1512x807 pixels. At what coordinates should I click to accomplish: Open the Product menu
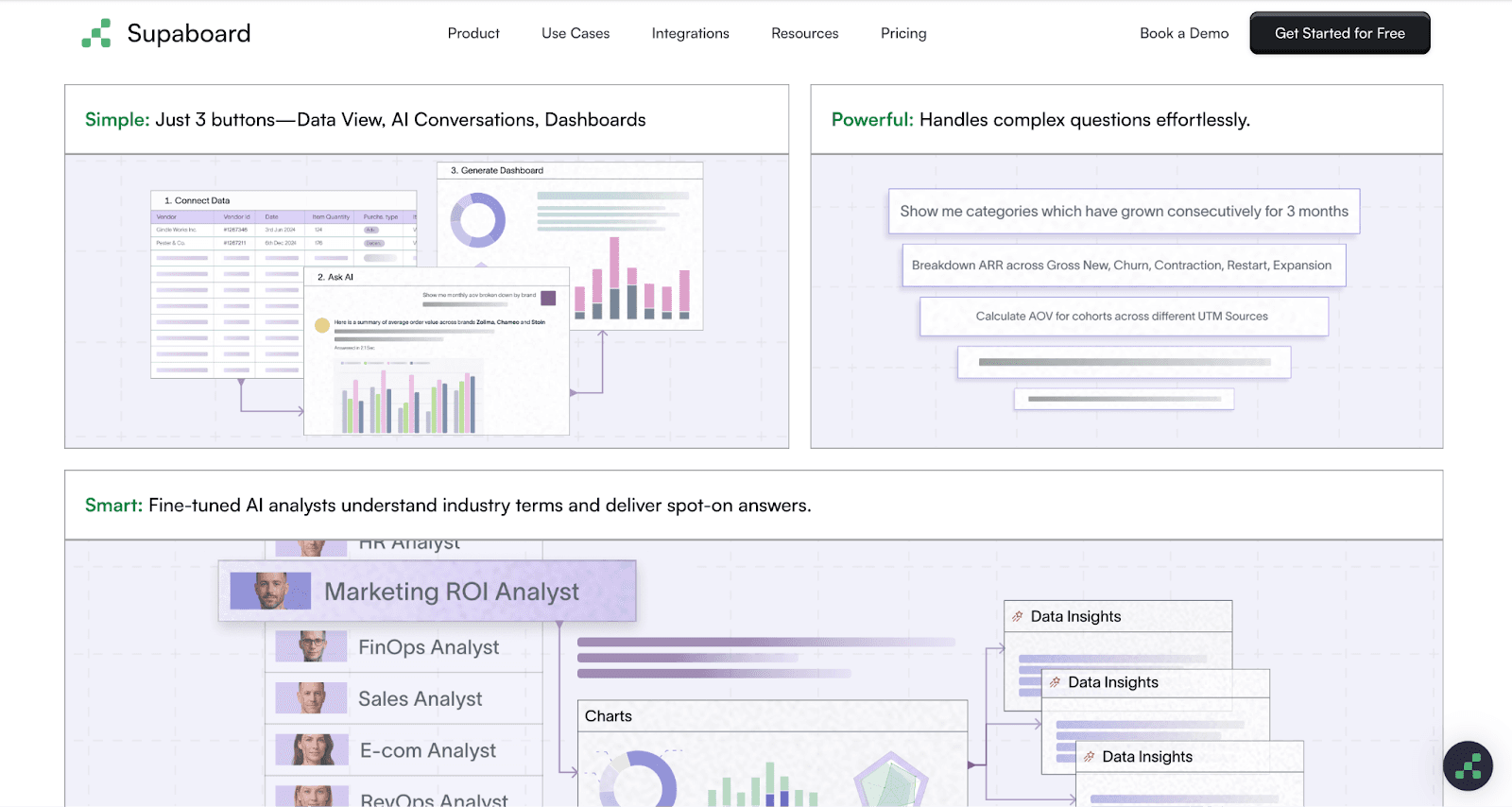click(473, 33)
